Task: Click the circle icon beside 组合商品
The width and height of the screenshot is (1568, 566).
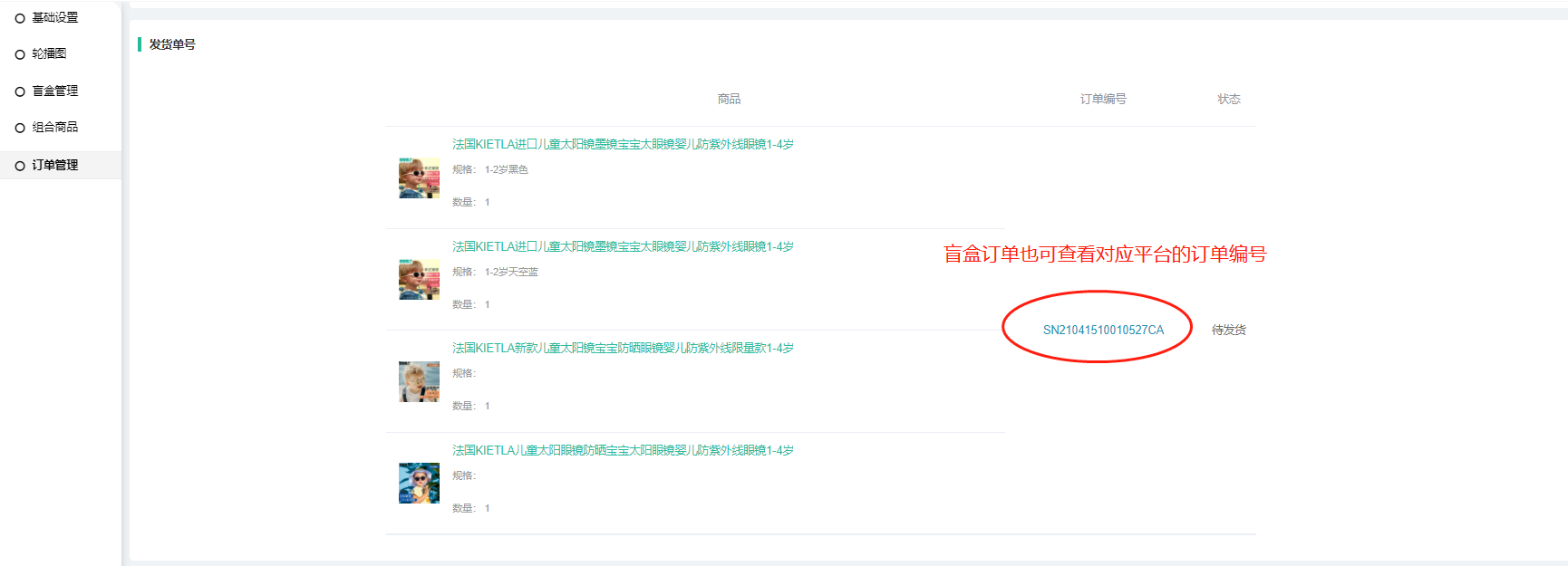Action: point(20,128)
